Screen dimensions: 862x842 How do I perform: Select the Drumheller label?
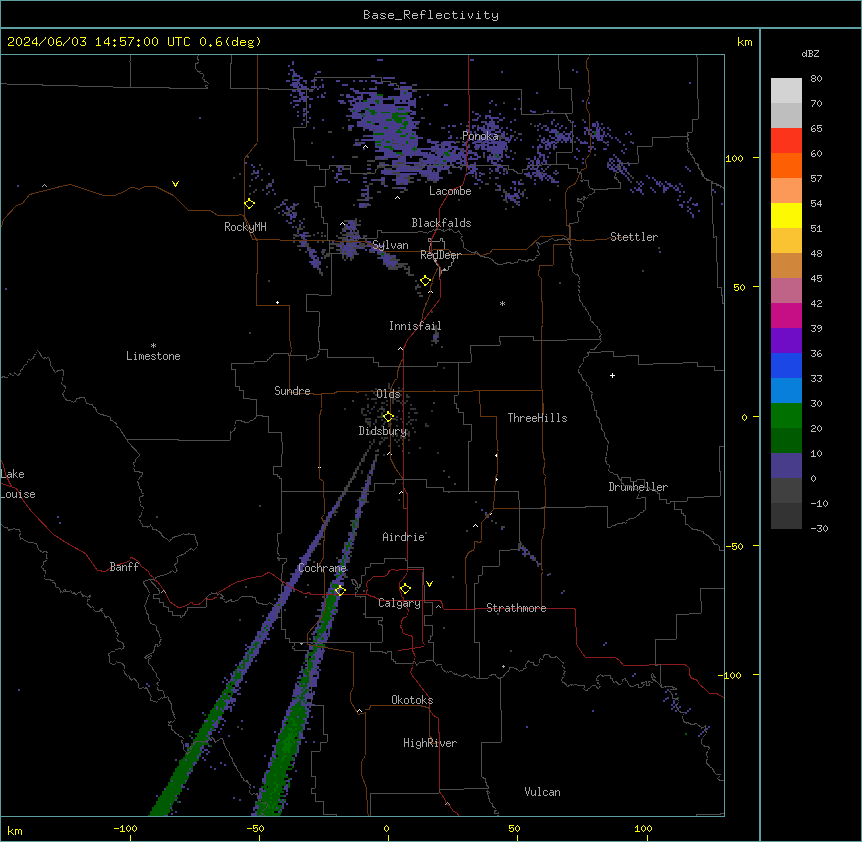click(x=638, y=487)
